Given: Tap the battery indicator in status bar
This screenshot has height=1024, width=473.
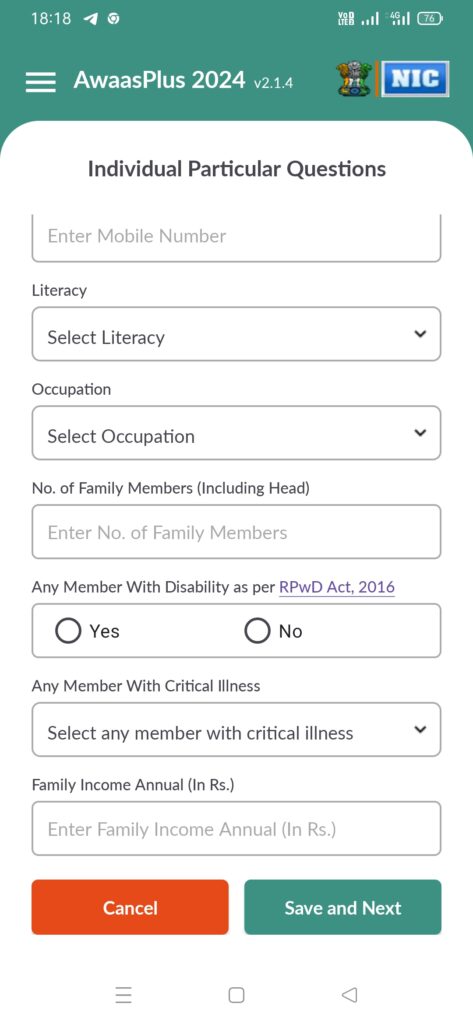Looking at the screenshot, I should click(430, 19).
